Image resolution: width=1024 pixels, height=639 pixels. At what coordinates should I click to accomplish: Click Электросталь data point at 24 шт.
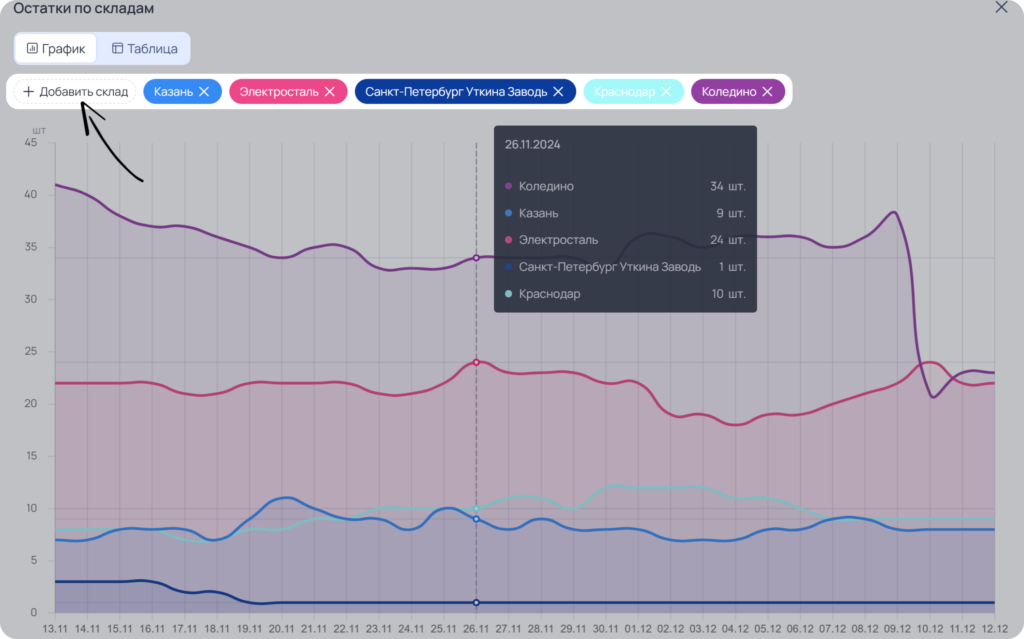[x=476, y=362]
